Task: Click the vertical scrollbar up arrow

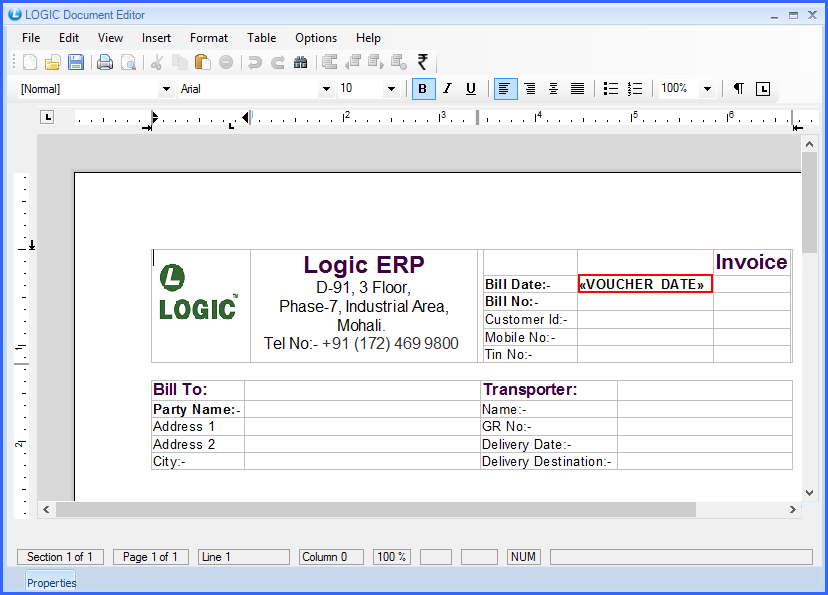Action: click(809, 144)
